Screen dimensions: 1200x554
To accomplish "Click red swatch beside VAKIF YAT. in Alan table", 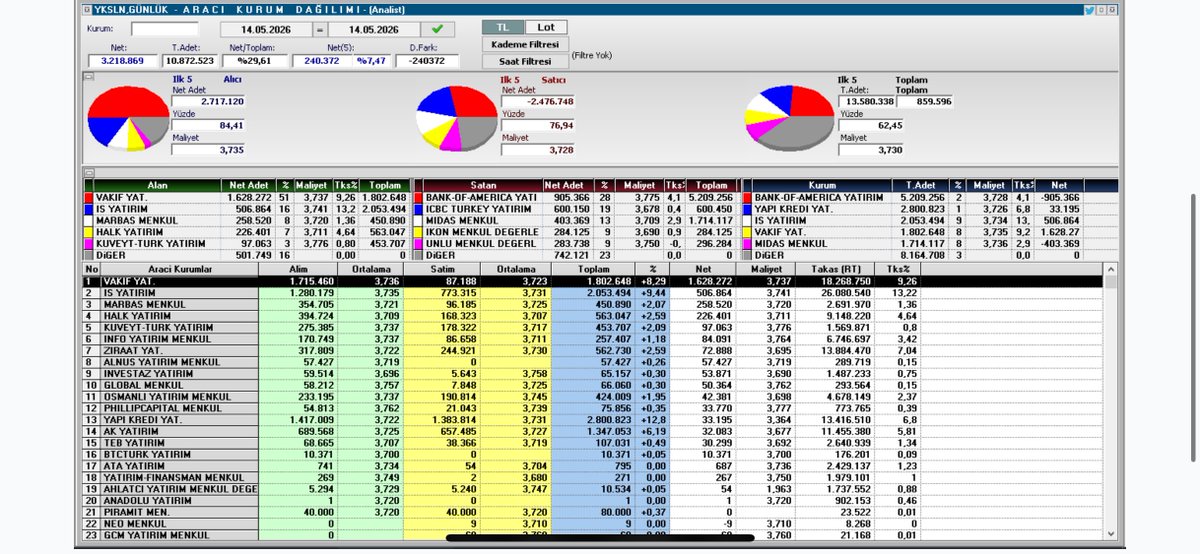I will click(x=88, y=199).
